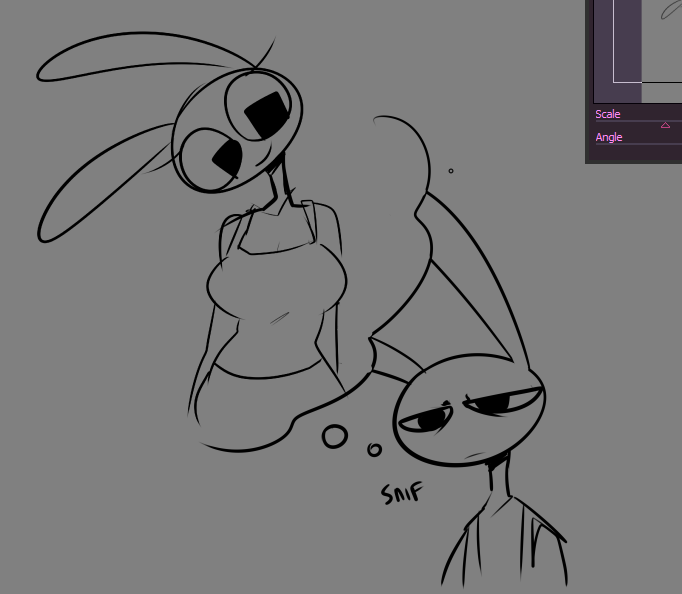Click the Scale slider triangle handle
Image resolution: width=682 pixels, height=594 pixels.
click(x=665, y=125)
